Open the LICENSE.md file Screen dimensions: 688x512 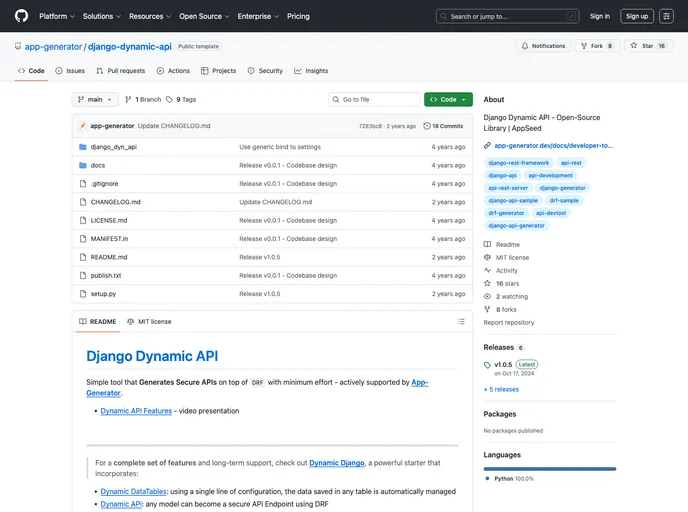click(109, 221)
